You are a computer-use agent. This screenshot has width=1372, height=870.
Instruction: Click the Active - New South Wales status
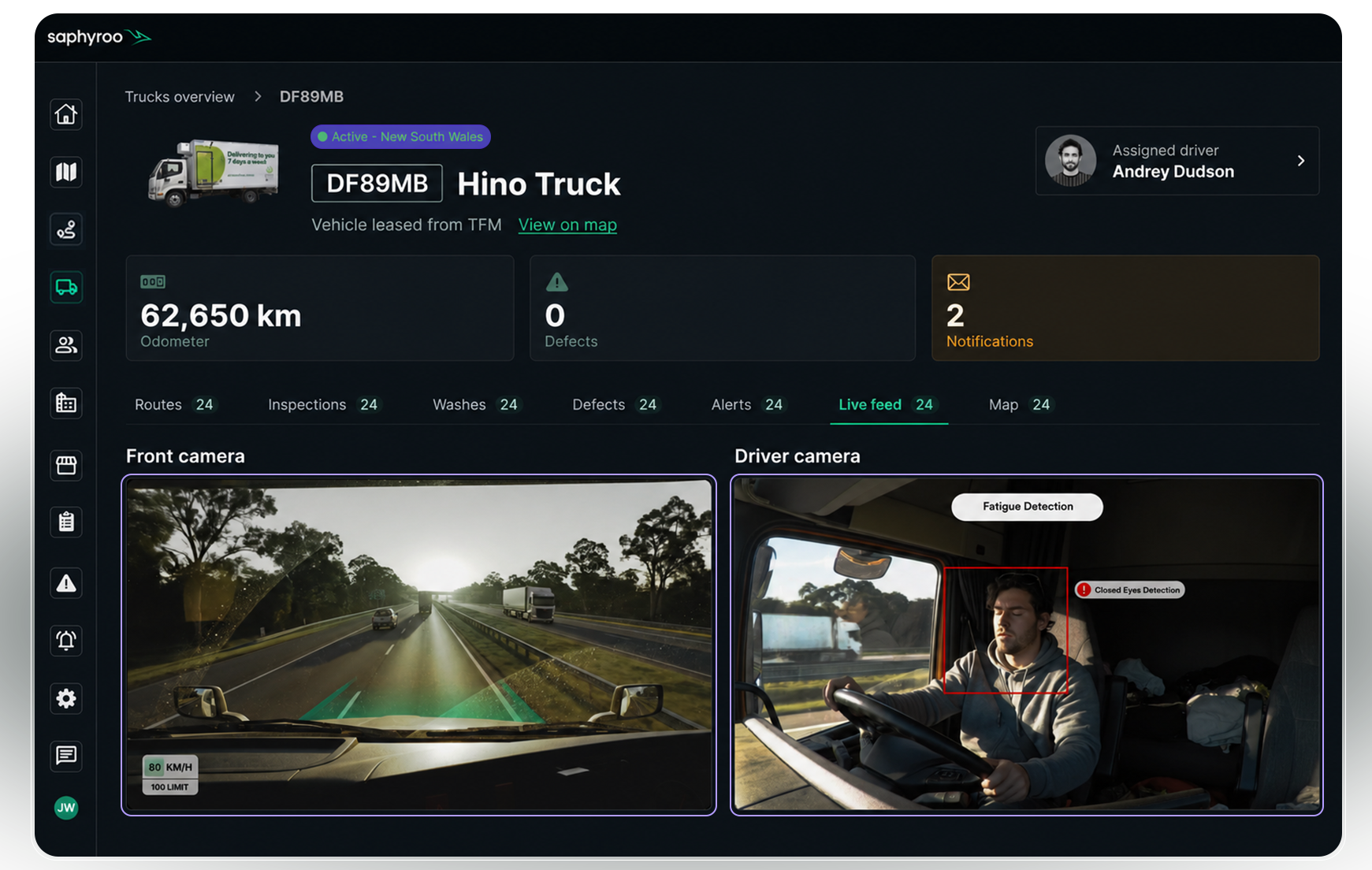[400, 136]
